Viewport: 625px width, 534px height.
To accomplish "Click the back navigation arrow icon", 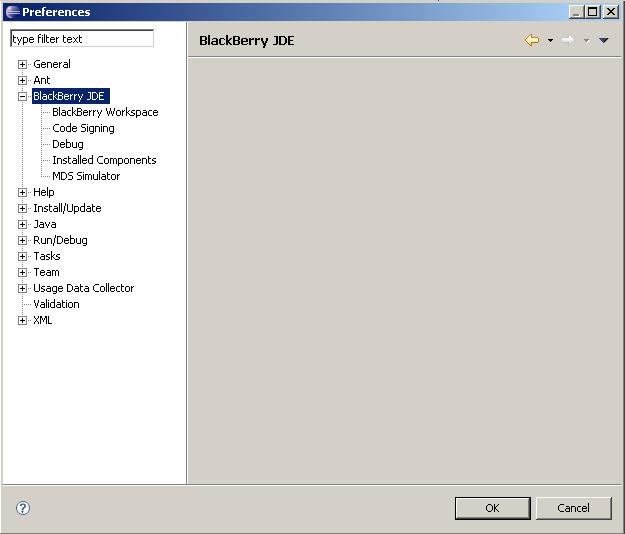I will (532, 40).
